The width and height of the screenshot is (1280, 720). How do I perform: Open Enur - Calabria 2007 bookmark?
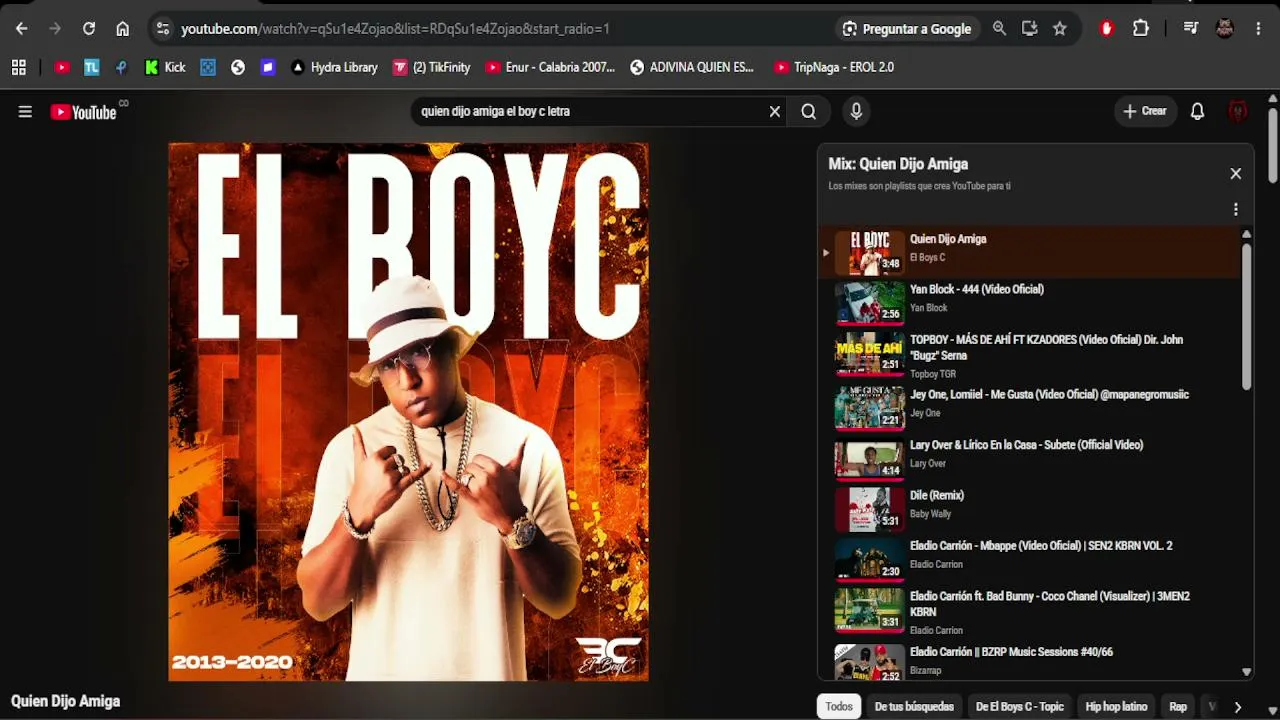[x=550, y=67]
